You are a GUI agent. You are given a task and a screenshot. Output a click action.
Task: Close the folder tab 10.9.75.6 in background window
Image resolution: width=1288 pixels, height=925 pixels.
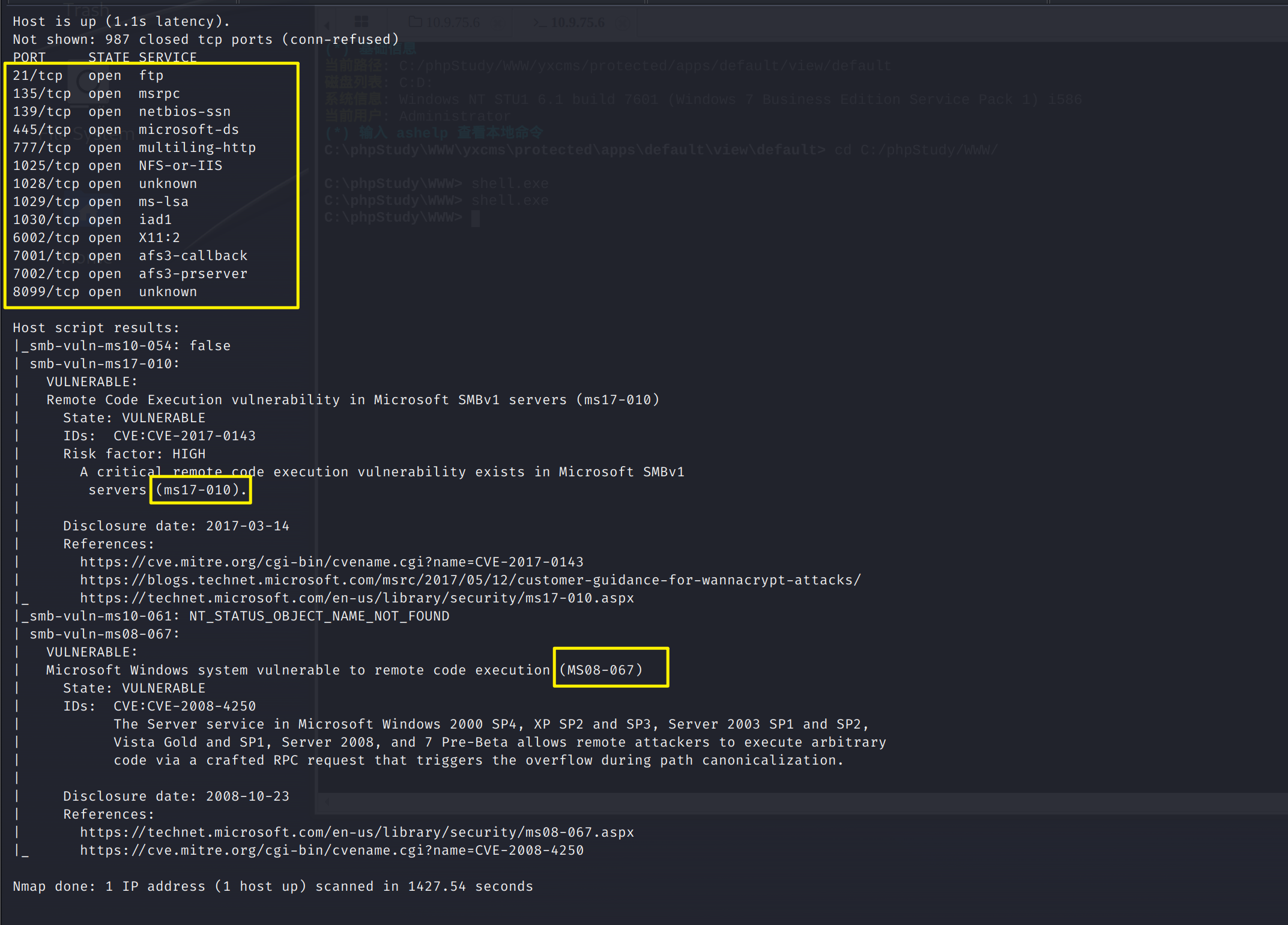(x=498, y=23)
